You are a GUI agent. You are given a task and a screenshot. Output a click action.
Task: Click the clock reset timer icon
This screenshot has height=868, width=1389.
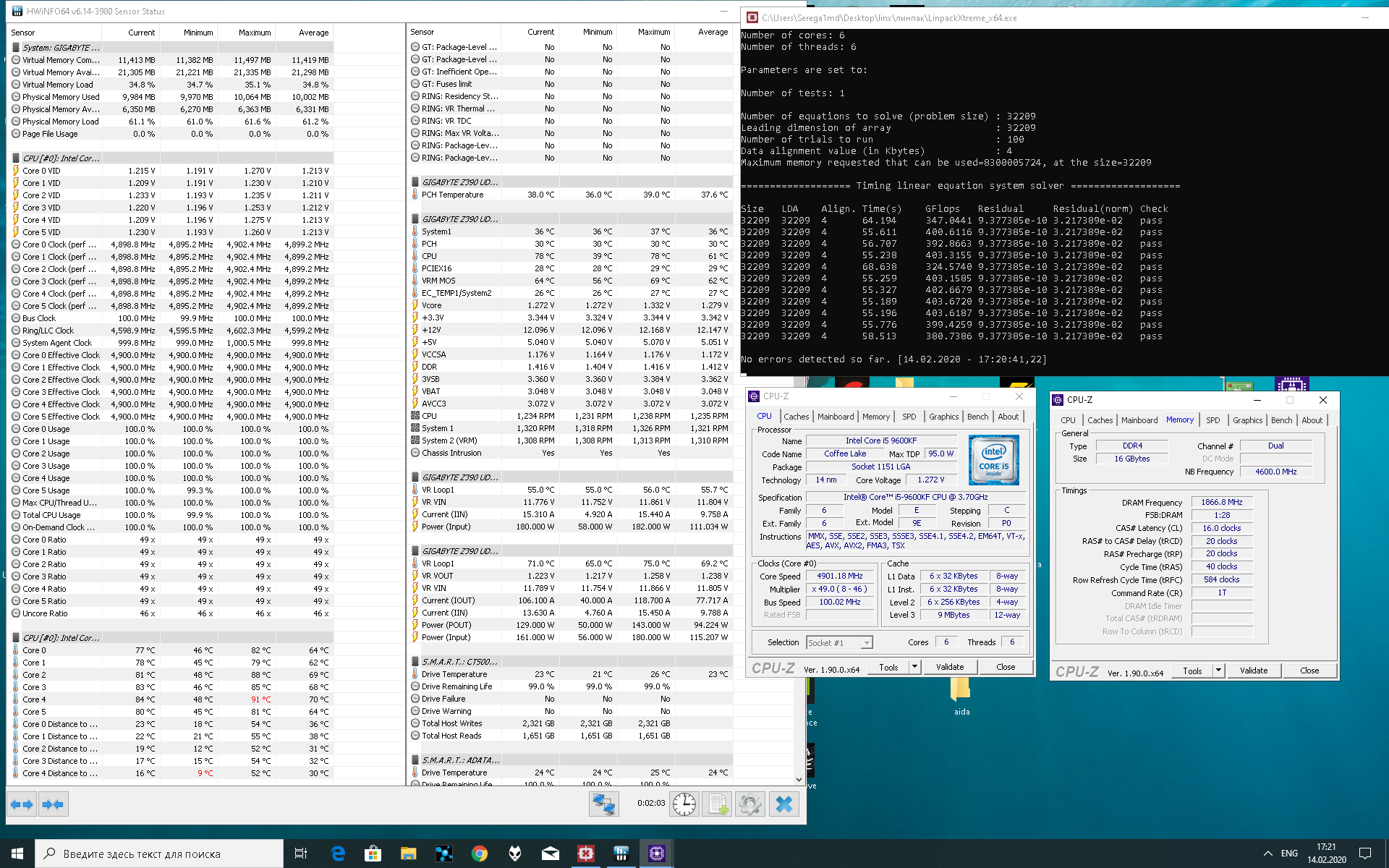684,804
